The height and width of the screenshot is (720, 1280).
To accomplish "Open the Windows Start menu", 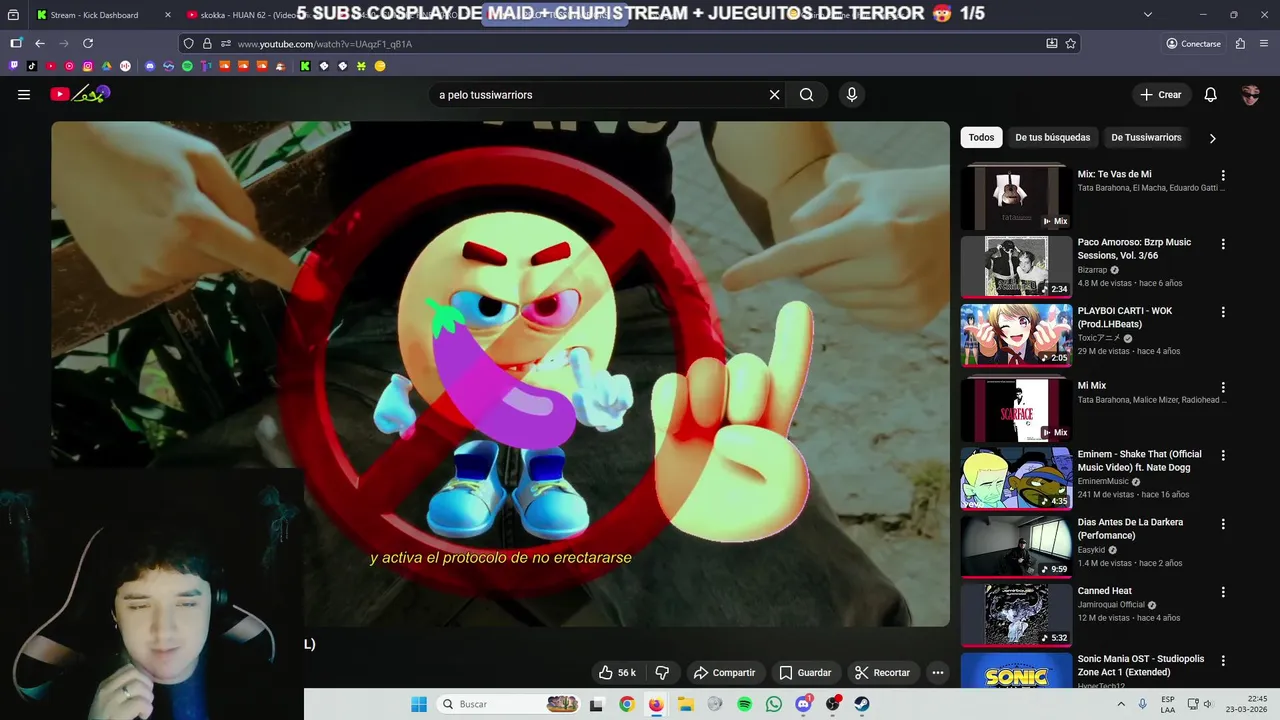I will click(419, 704).
